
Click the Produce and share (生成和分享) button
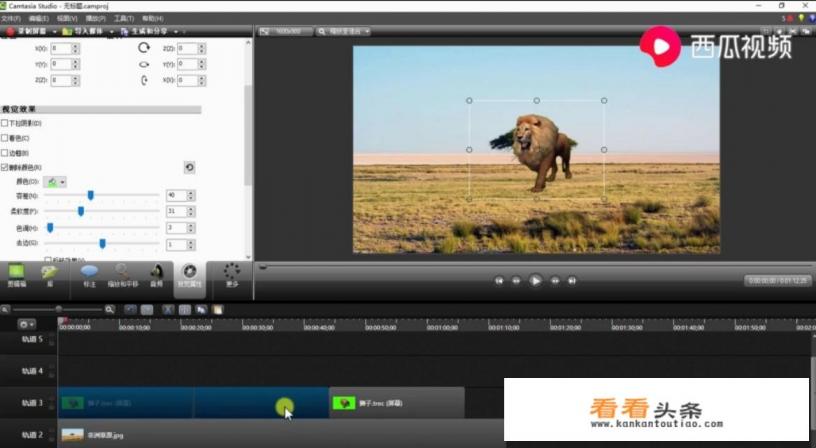[150, 32]
